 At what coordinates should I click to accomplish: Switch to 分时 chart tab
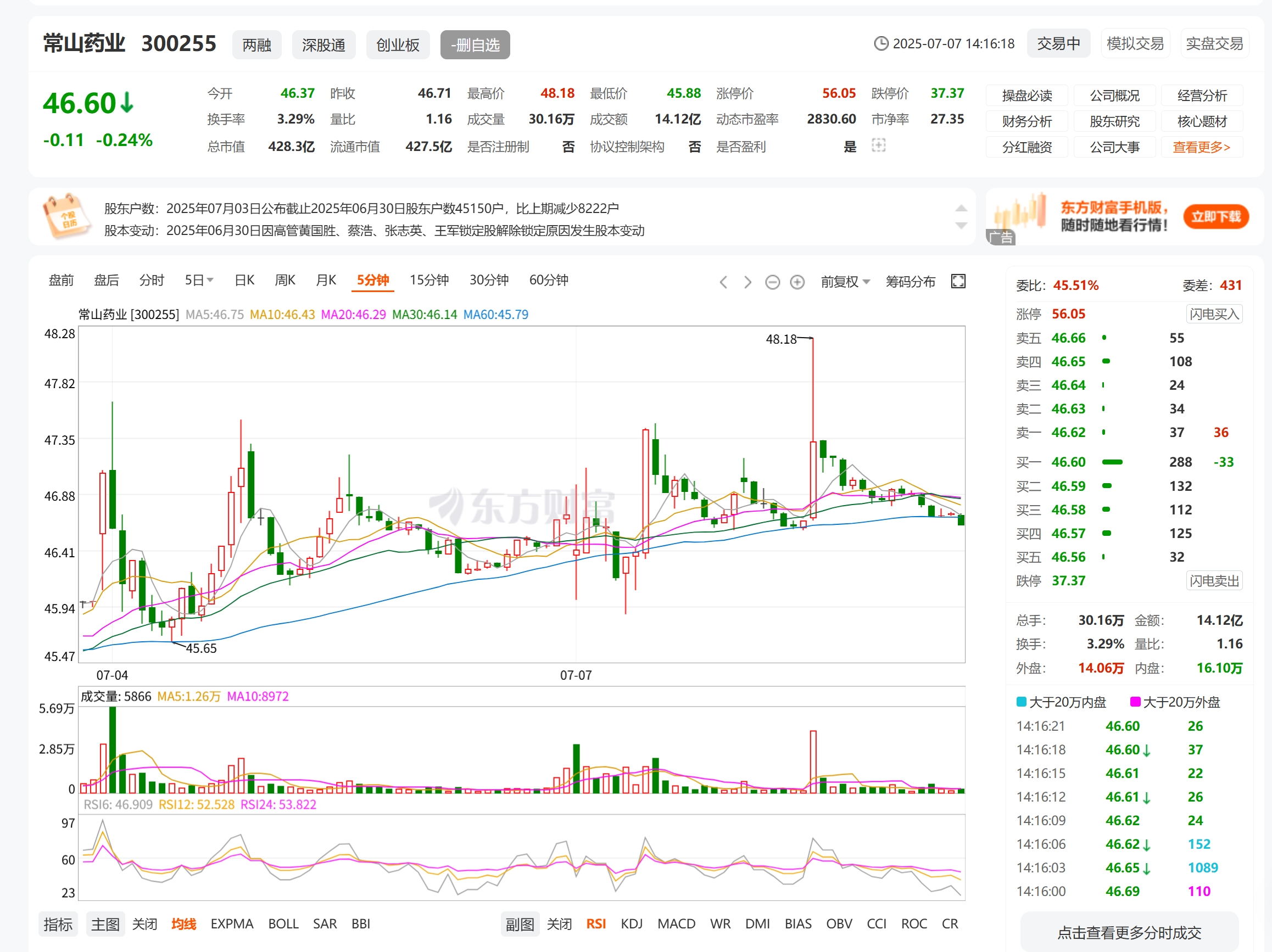pos(152,280)
